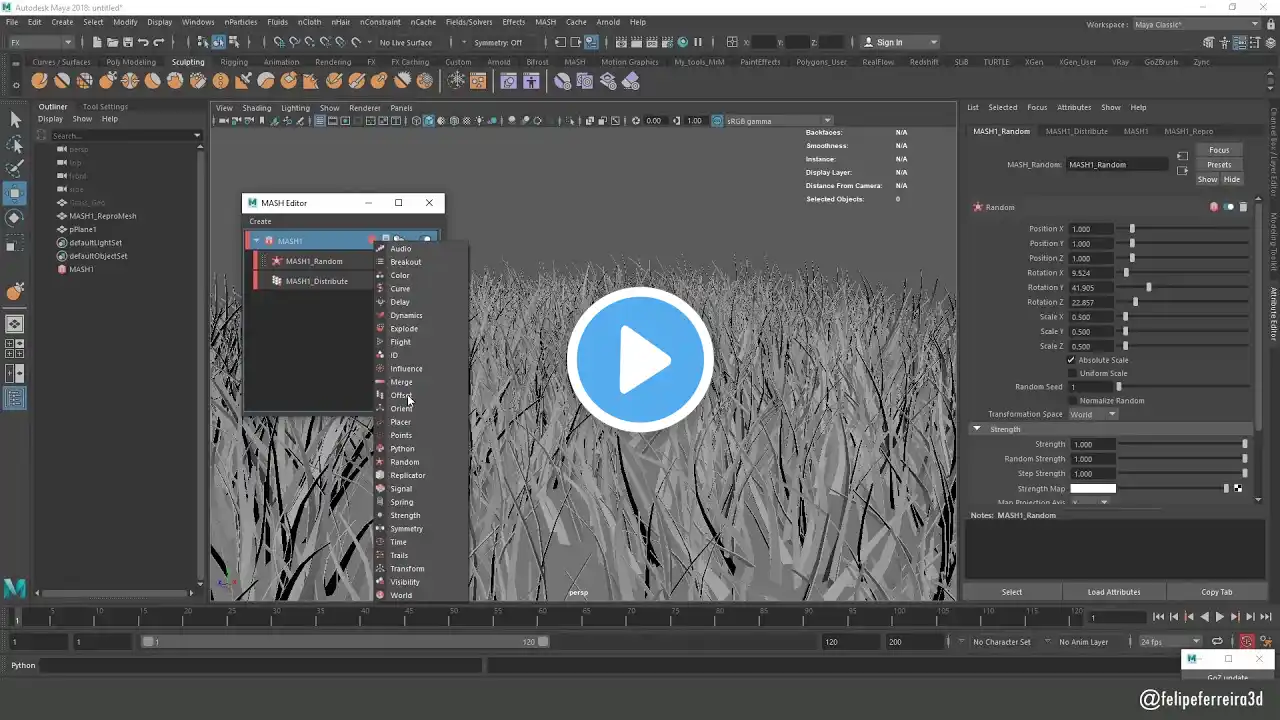Click the Hide button in Attribute Editor
Screen dimensions: 1280x720
click(1231, 180)
